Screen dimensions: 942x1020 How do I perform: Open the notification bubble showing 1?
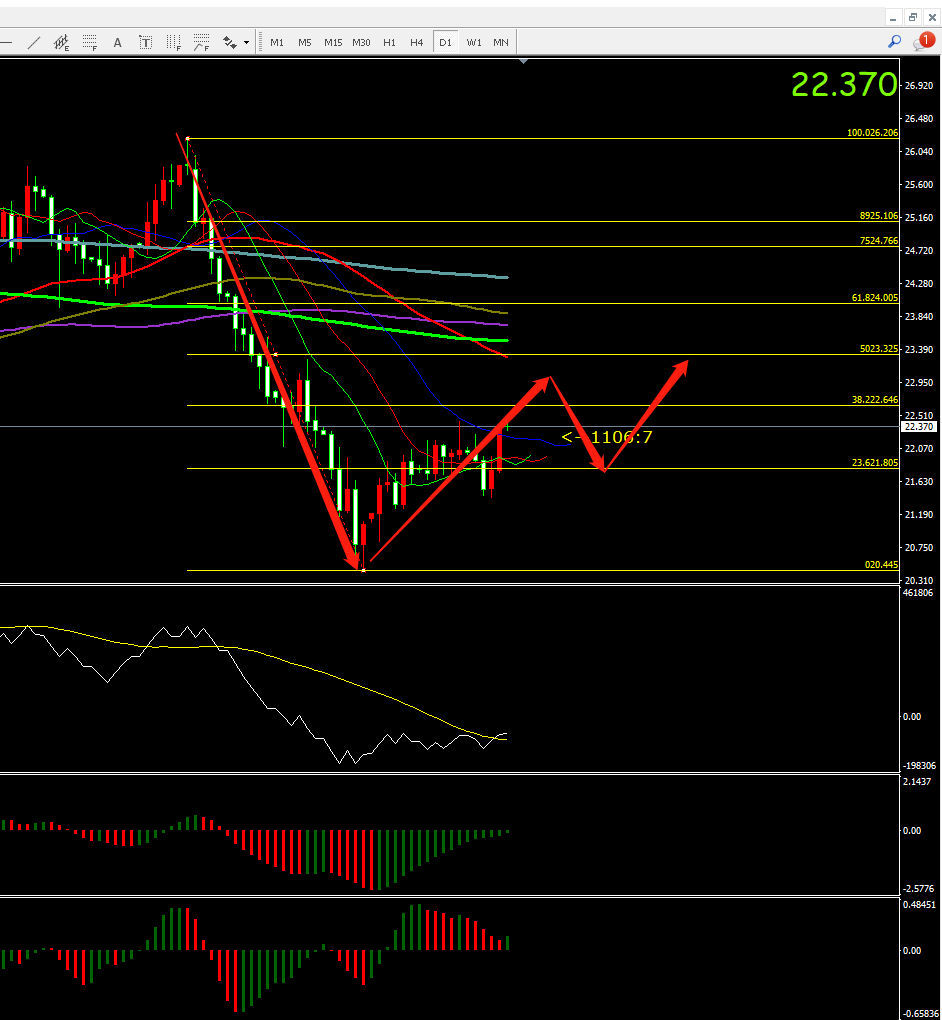point(923,42)
